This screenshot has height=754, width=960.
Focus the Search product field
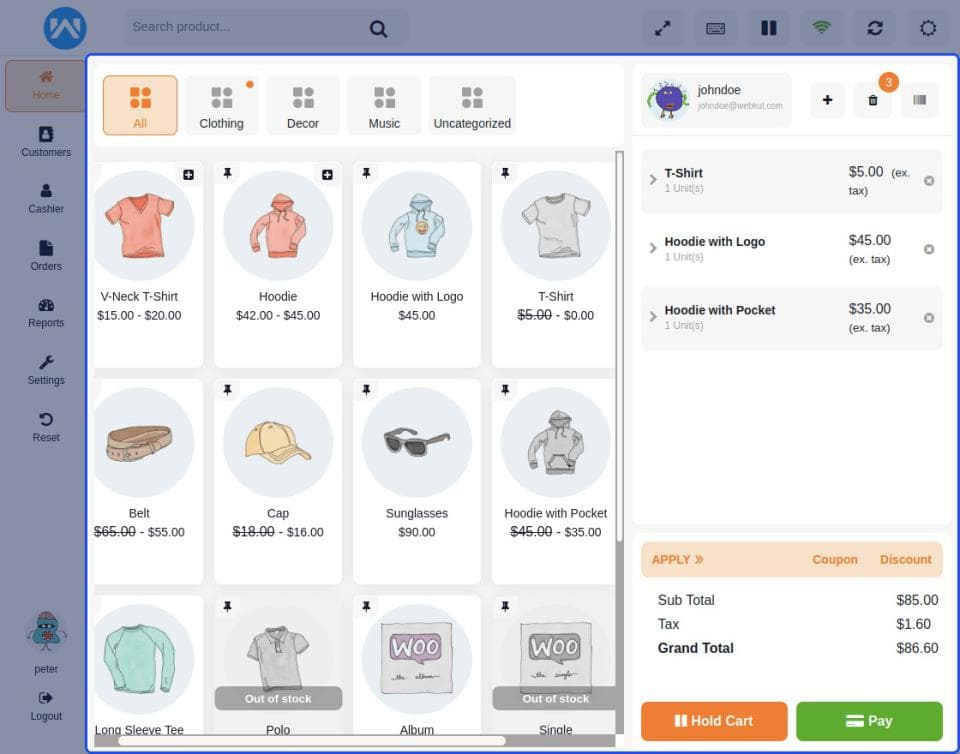point(266,28)
